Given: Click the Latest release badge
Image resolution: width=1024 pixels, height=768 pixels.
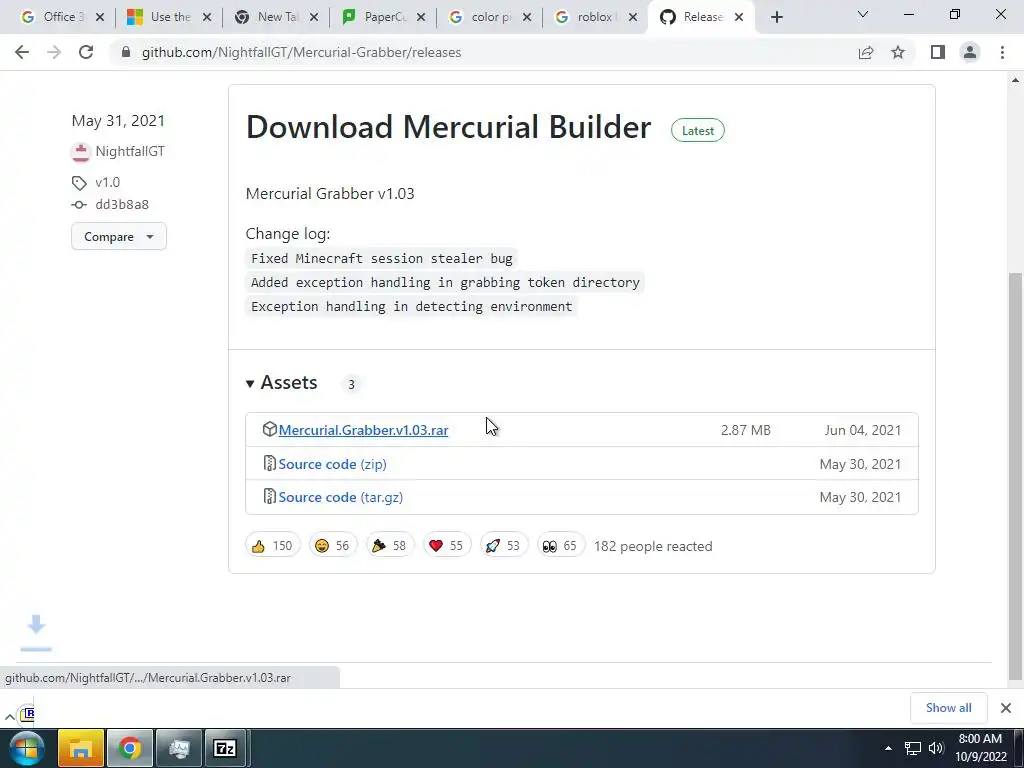Looking at the screenshot, I should (x=697, y=131).
